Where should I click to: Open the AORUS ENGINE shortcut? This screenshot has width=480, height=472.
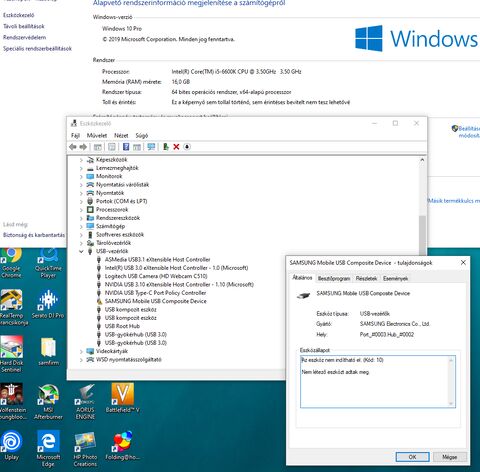[x=85, y=402]
